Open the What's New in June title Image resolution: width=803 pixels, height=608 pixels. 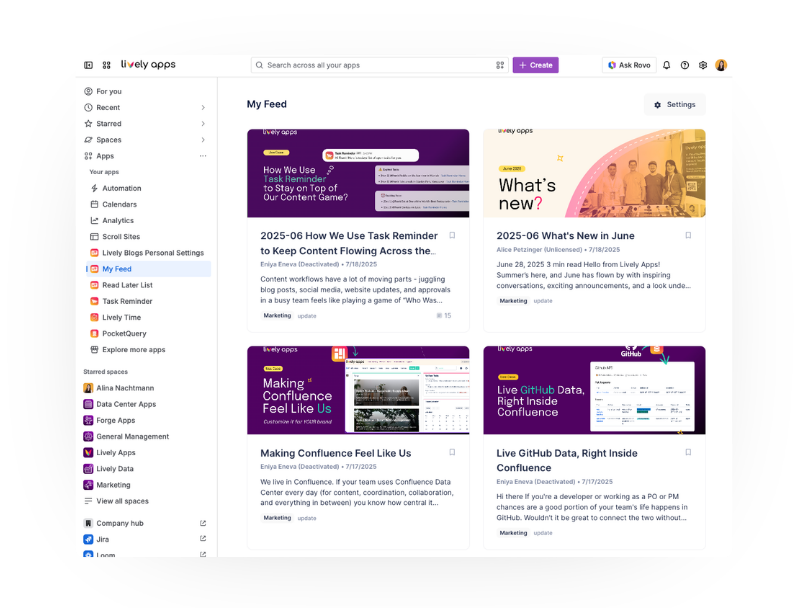(565, 236)
